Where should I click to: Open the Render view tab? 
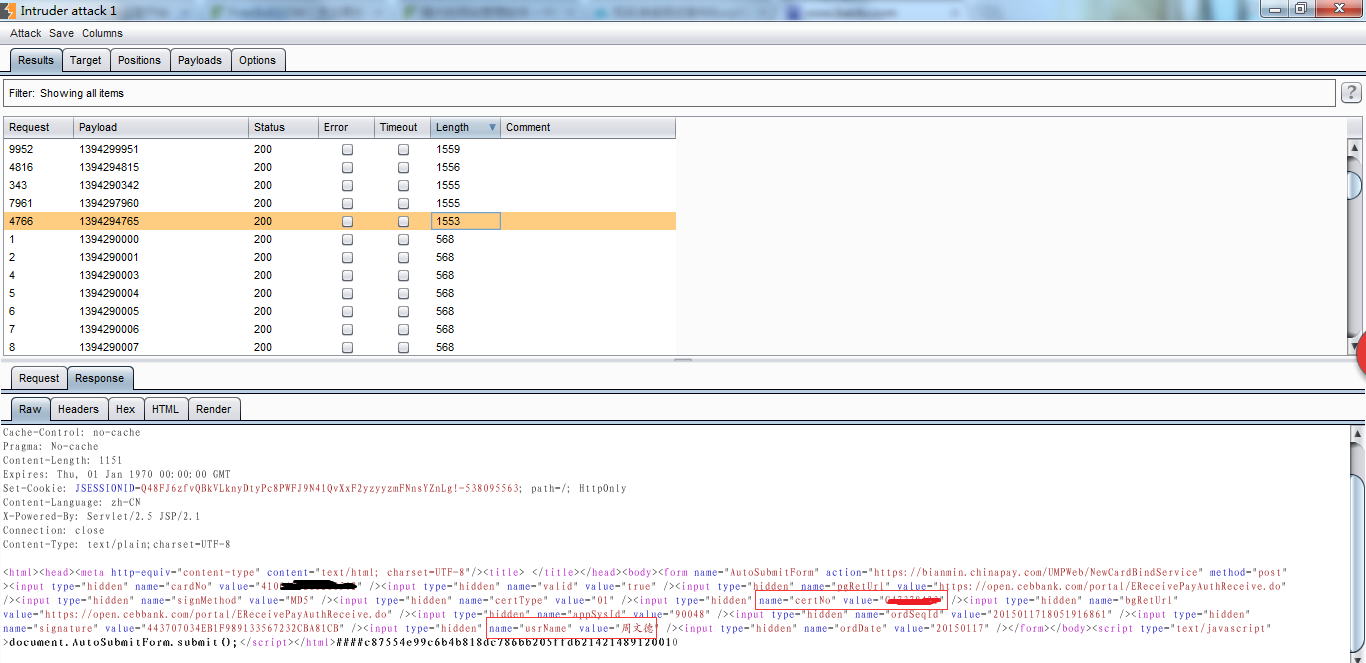click(x=214, y=409)
